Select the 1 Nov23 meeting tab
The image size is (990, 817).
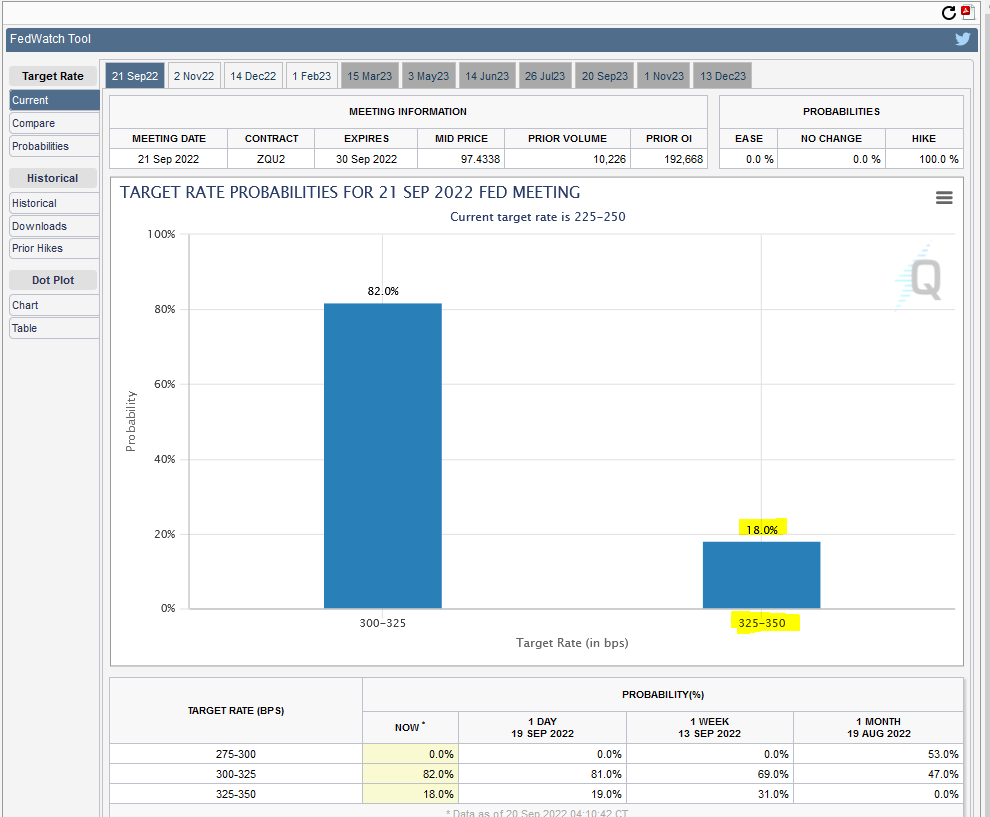point(664,76)
